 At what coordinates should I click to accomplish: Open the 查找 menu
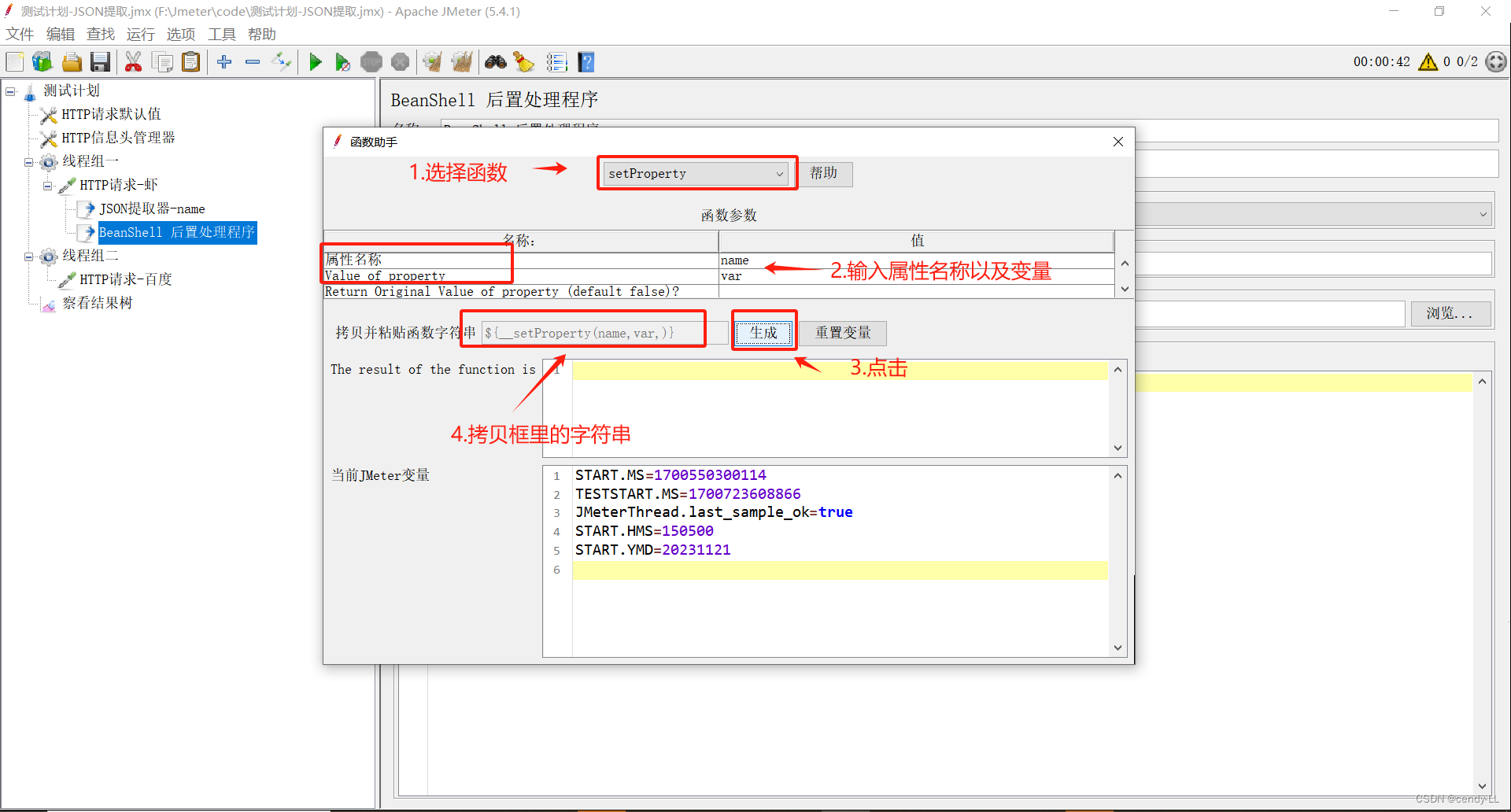(100, 34)
